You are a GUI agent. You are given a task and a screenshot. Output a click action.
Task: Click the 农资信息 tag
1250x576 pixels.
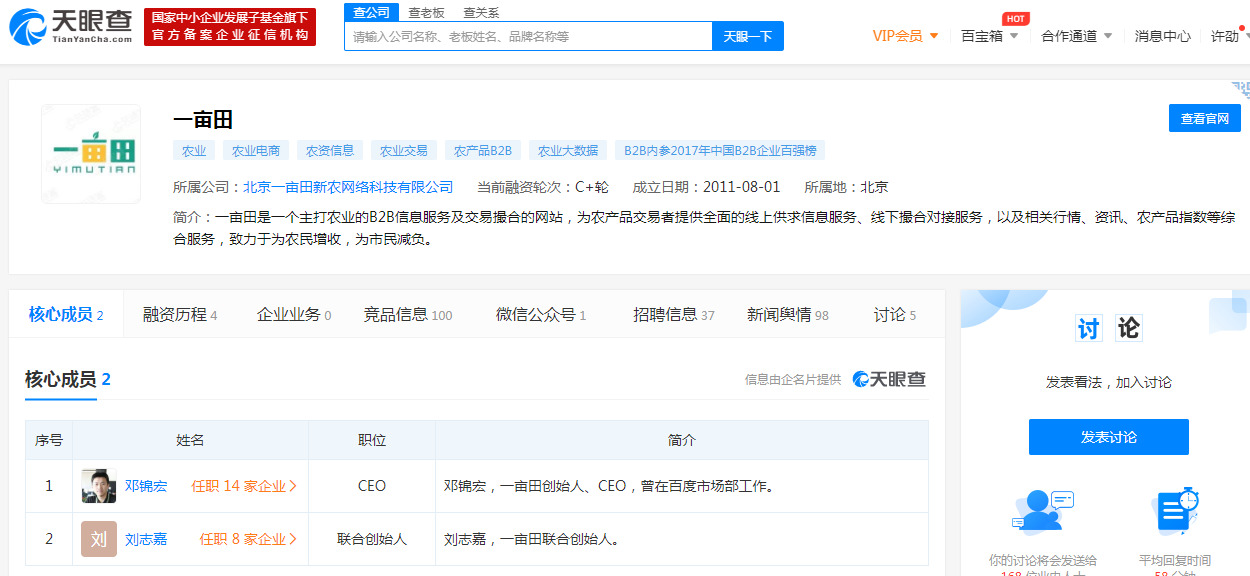point(330,151)
